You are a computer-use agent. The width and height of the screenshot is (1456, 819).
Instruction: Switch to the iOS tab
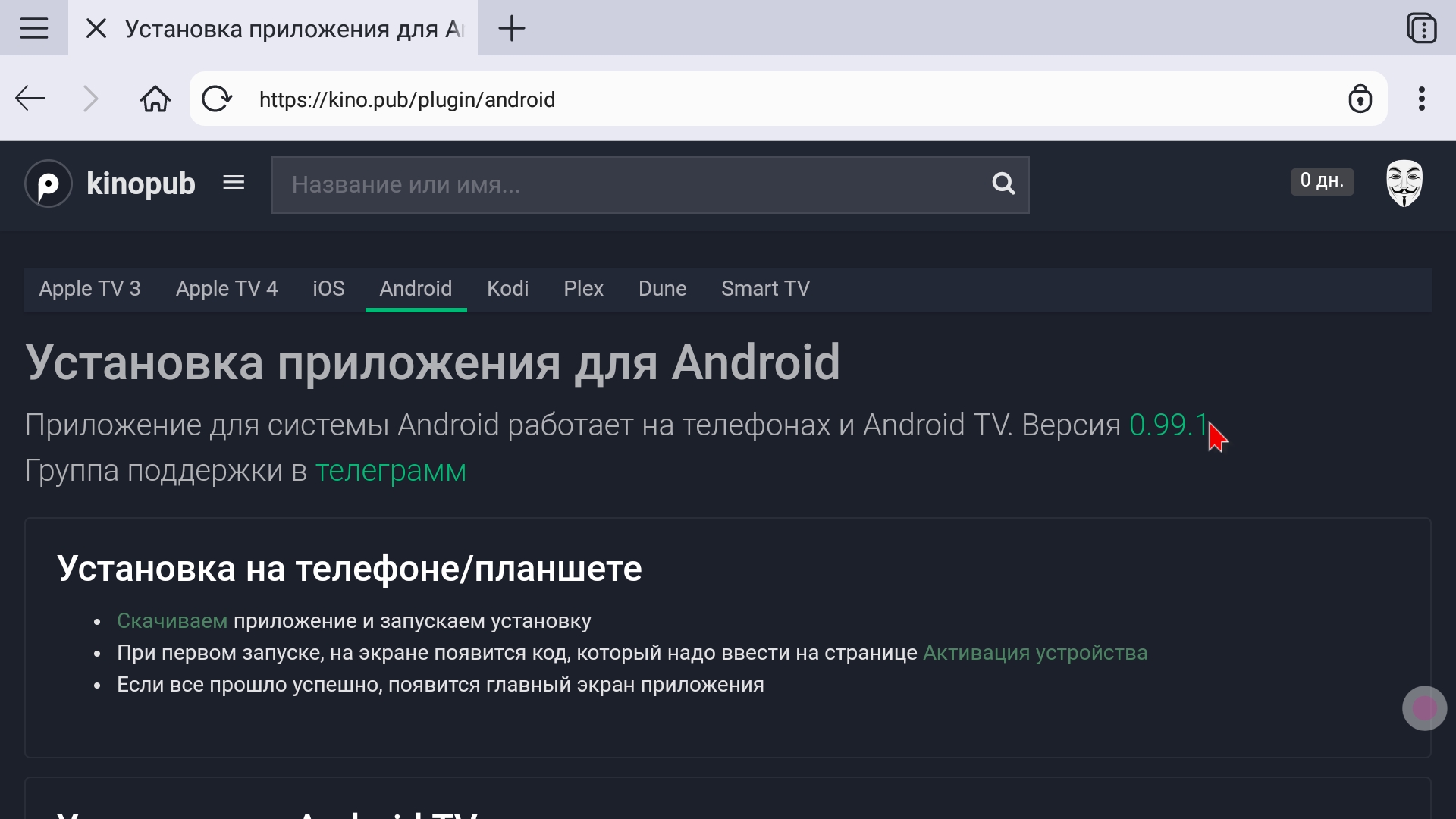coord(328,289)
